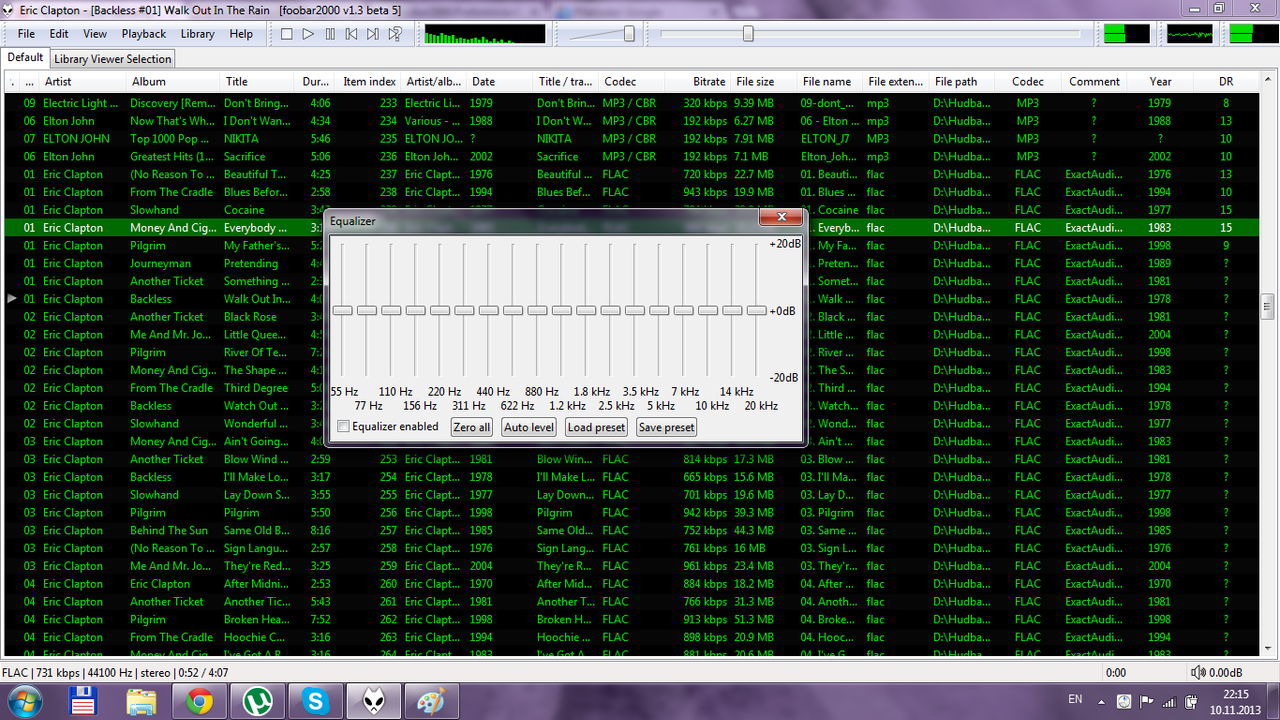The width and height of the screenshot is (1280, 720).
Task: Click the 20 kHz equalizer band slider
Action: pos(757,311)
